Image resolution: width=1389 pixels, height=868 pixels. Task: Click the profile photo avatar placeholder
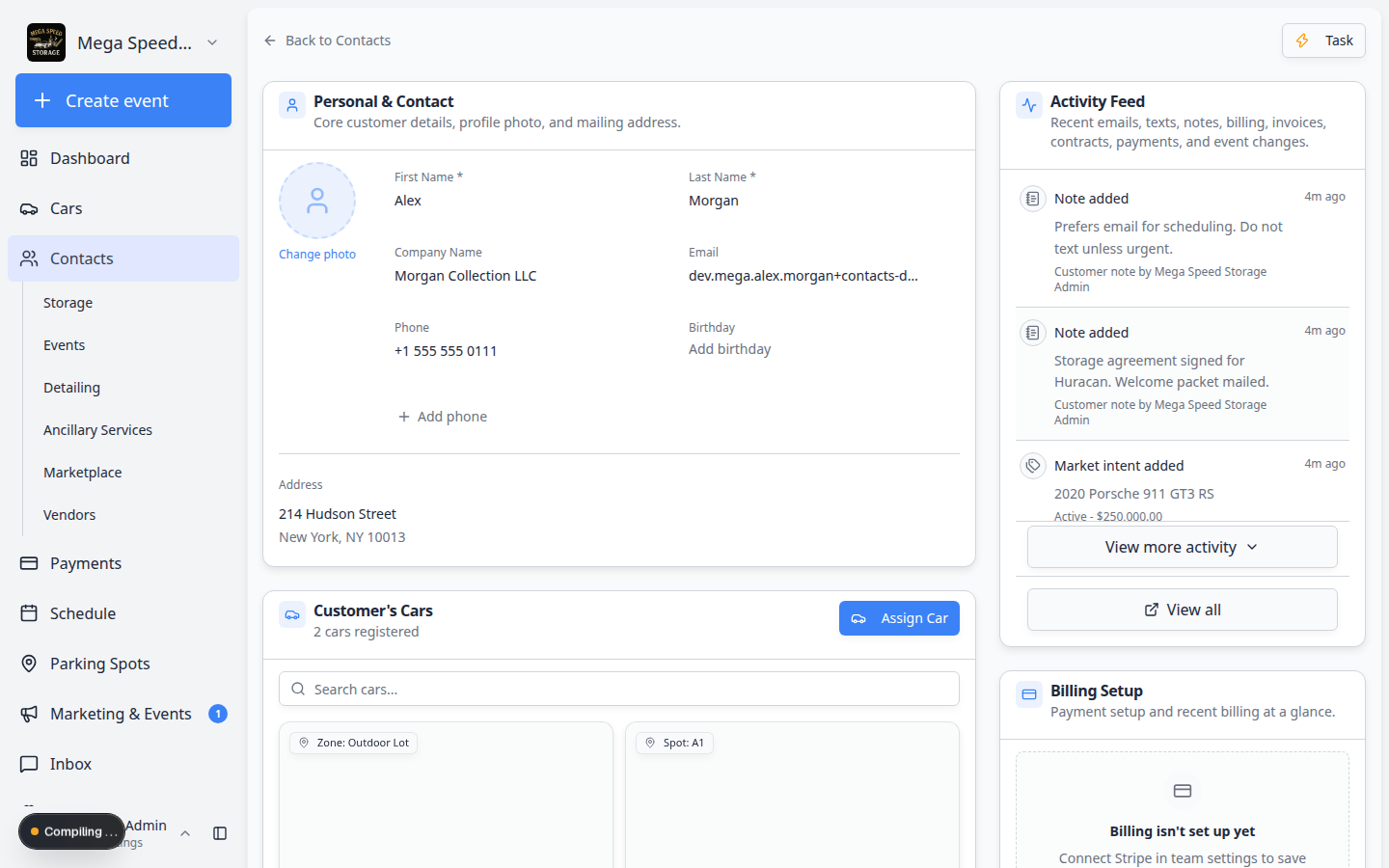tap(317, 201)
